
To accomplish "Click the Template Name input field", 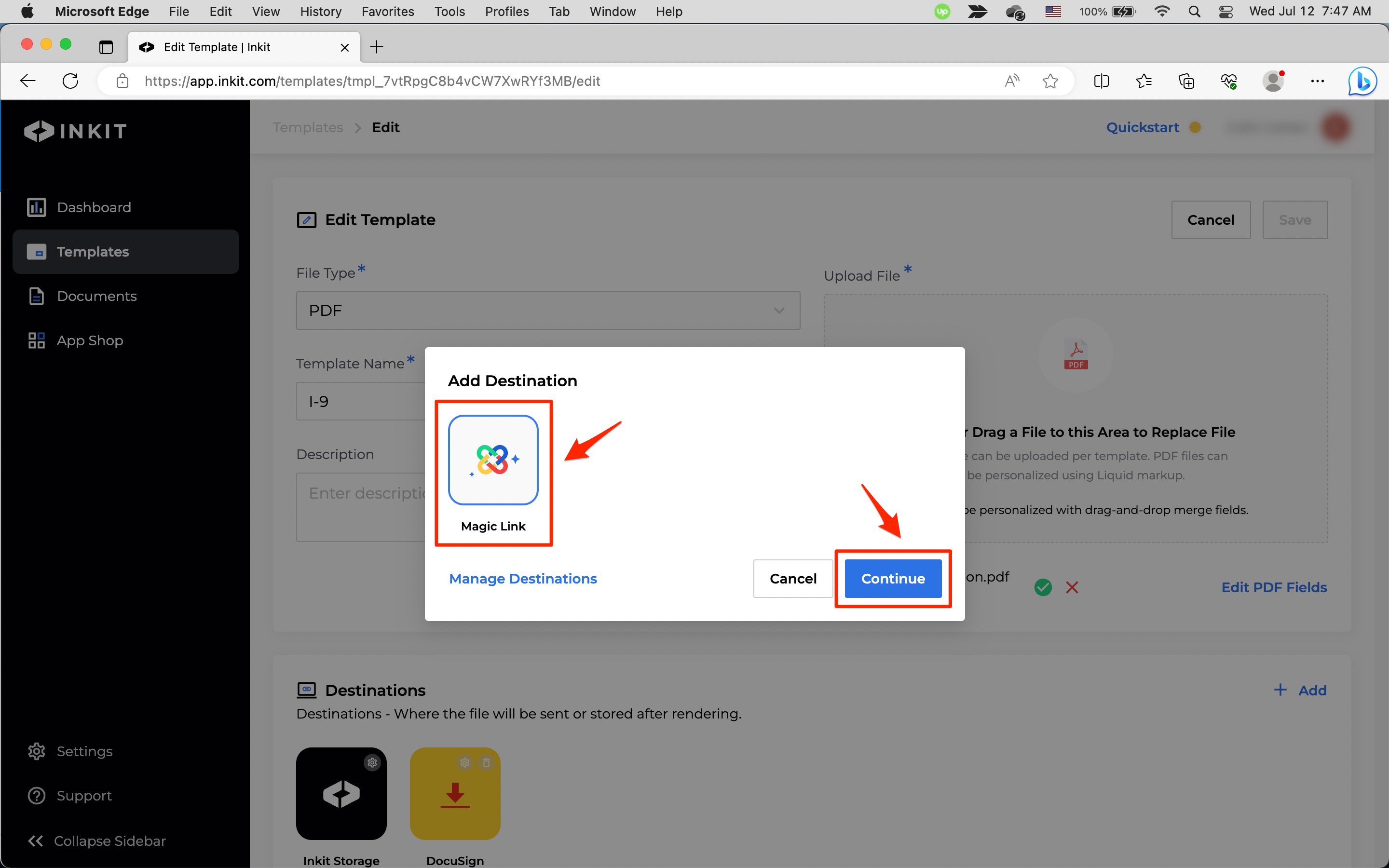I will (x=360, y=401).
